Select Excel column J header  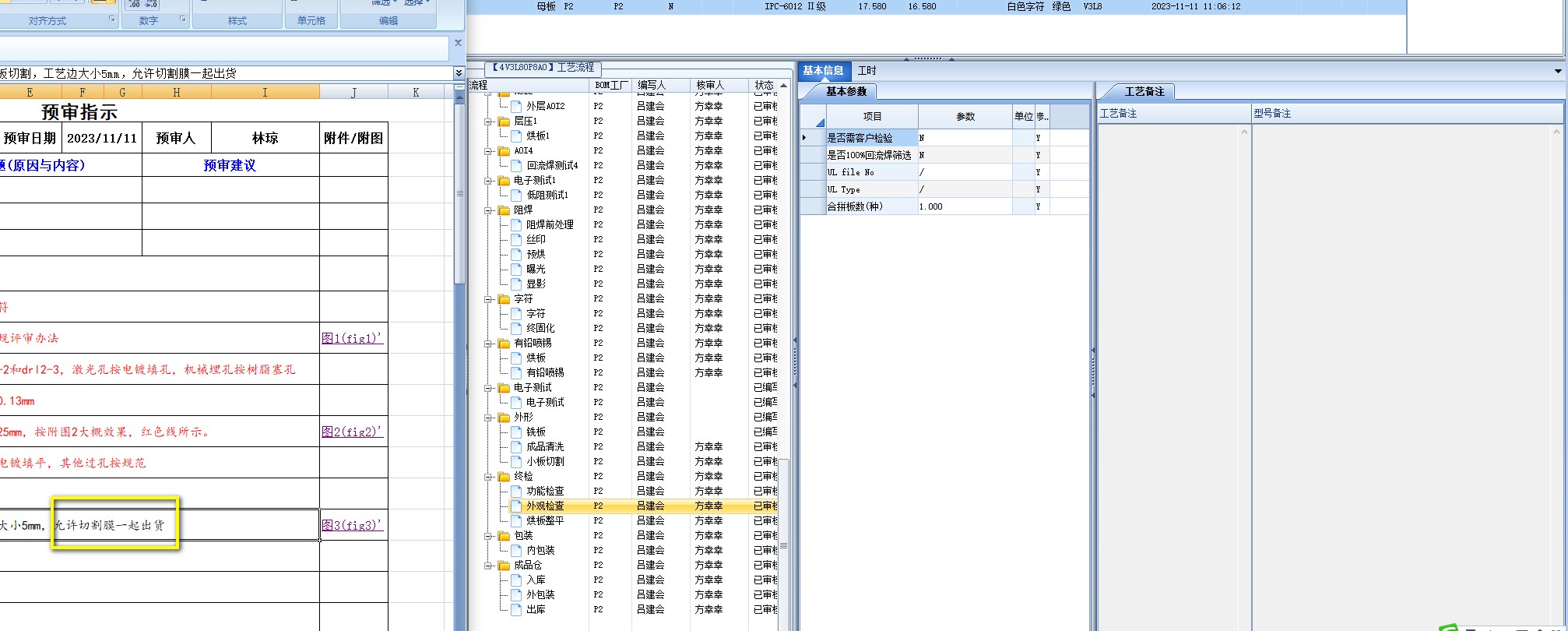[353, 92]
